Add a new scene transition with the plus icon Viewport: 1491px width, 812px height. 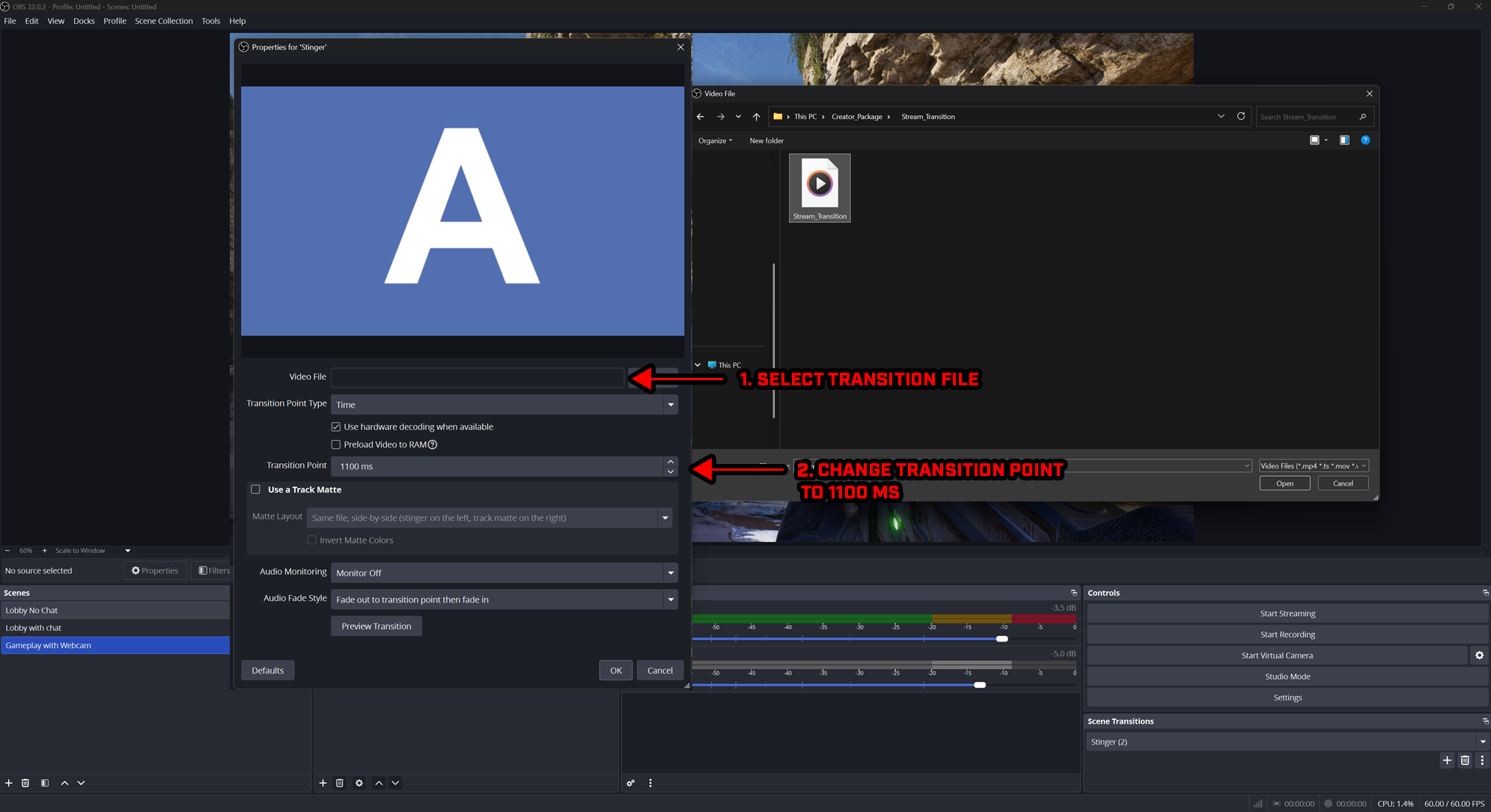tap(1447, 760)
